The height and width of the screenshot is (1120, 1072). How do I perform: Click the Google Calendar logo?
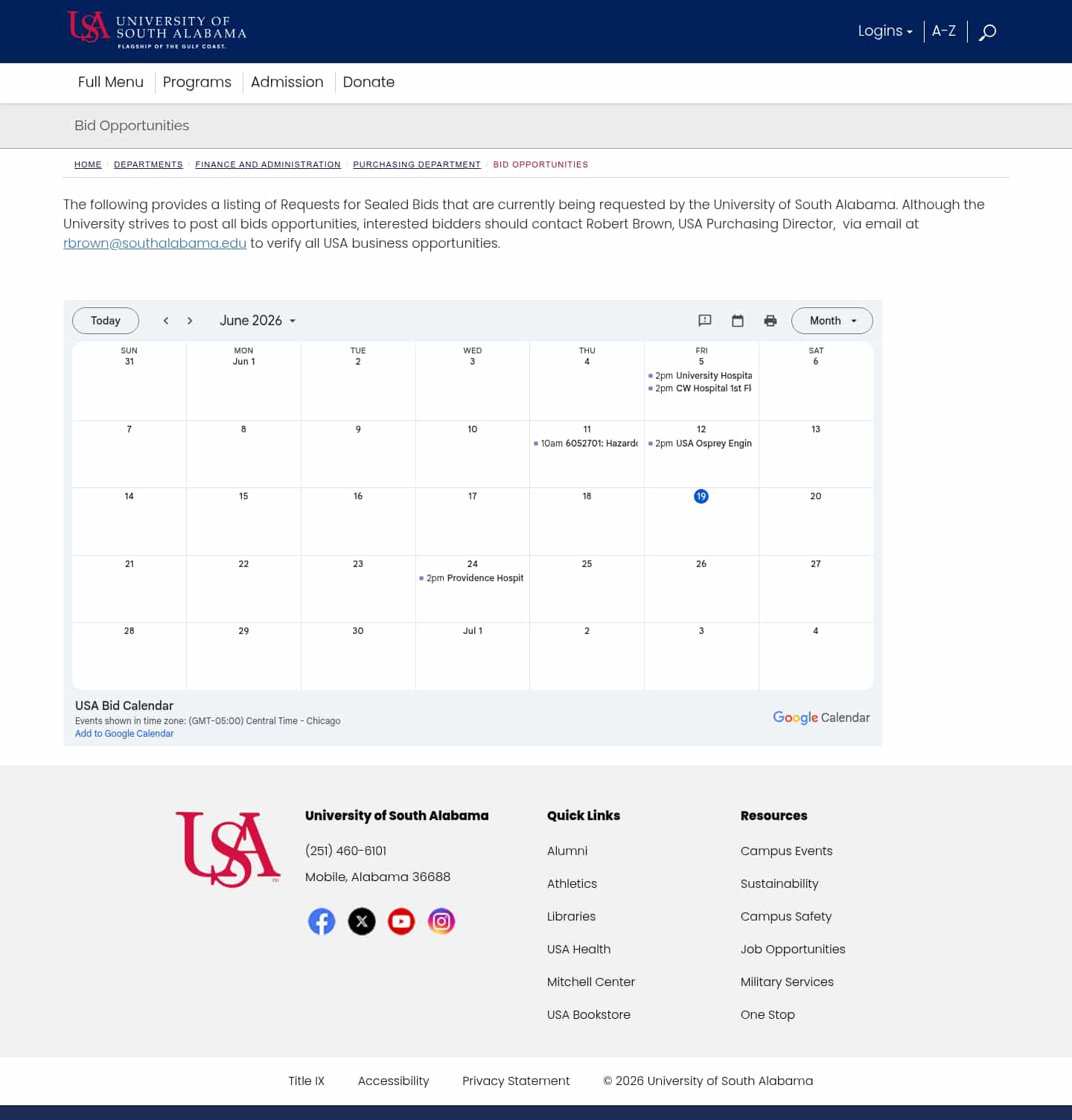tap(821, 717)
